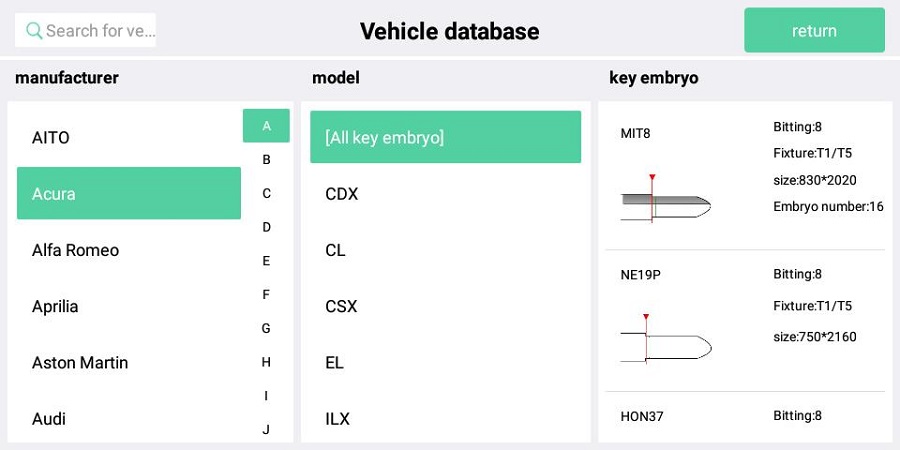Screen dimensions: 900x450
Task: Jump to letter H in alphabet index
Action: 266,362
